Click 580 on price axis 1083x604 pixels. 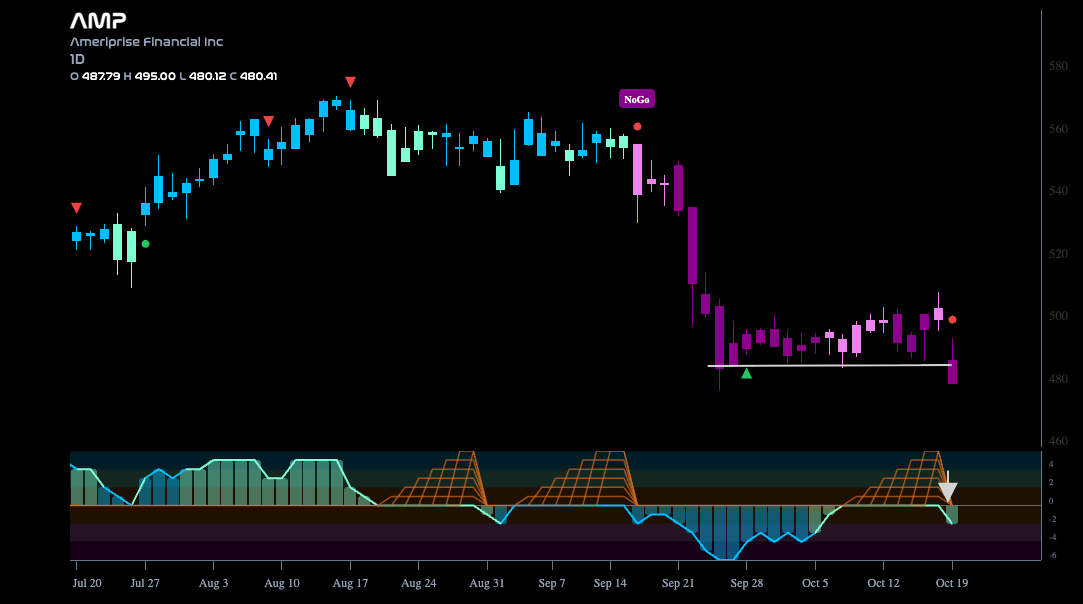tap(1058, 66)
